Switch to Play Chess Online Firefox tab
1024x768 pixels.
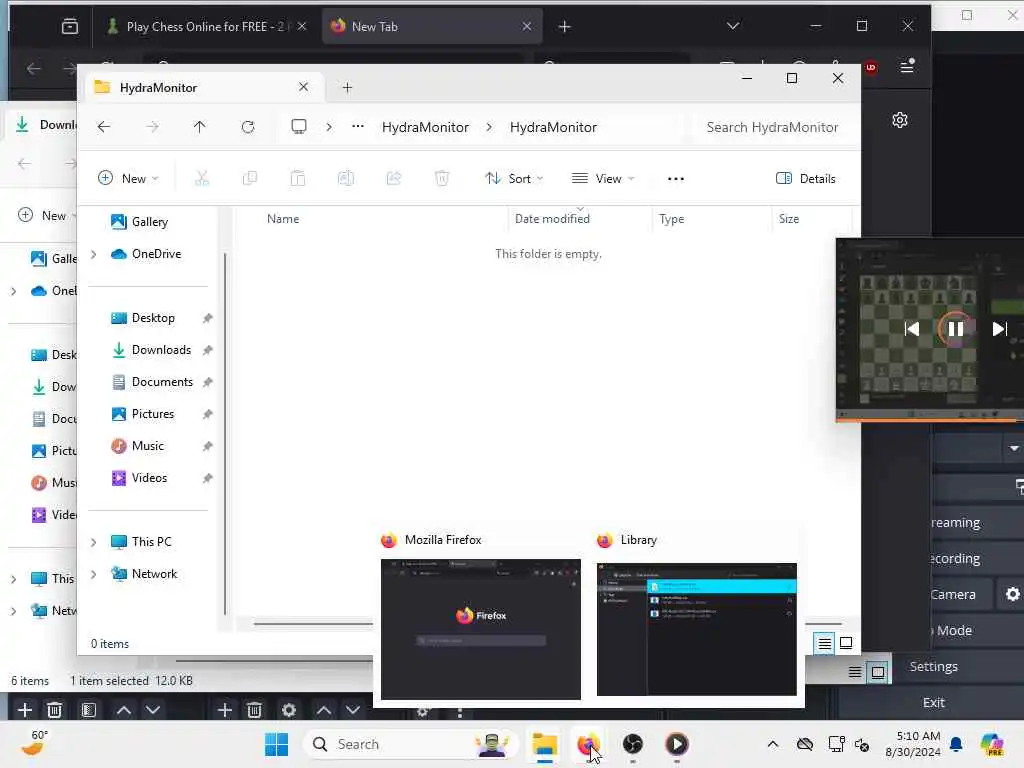click(208, 27)
